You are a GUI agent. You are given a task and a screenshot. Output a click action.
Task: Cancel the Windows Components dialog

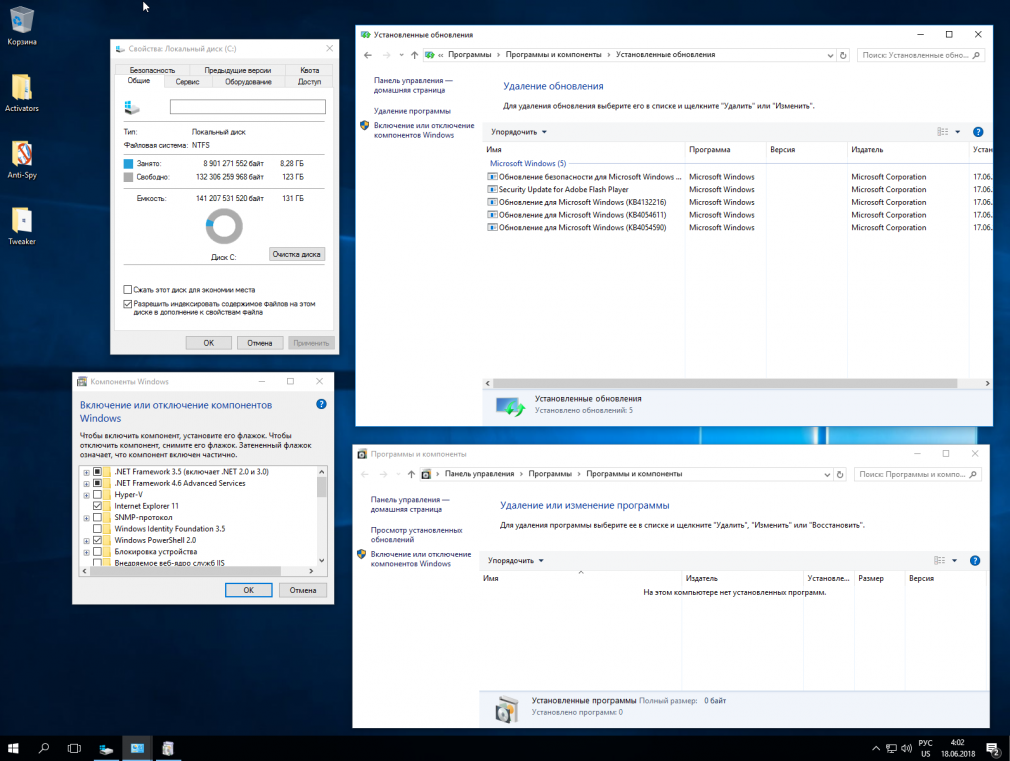(303, 590)
